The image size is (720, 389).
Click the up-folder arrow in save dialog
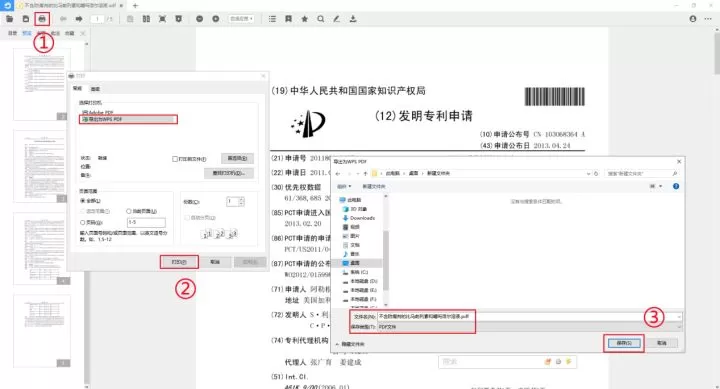366,174
